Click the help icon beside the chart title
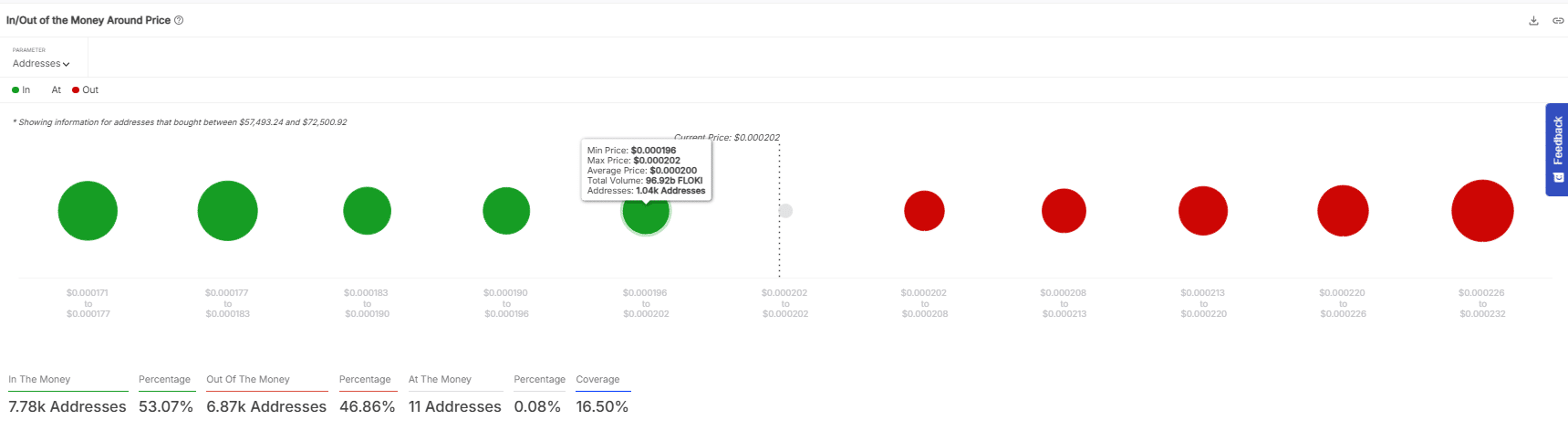 179,20
